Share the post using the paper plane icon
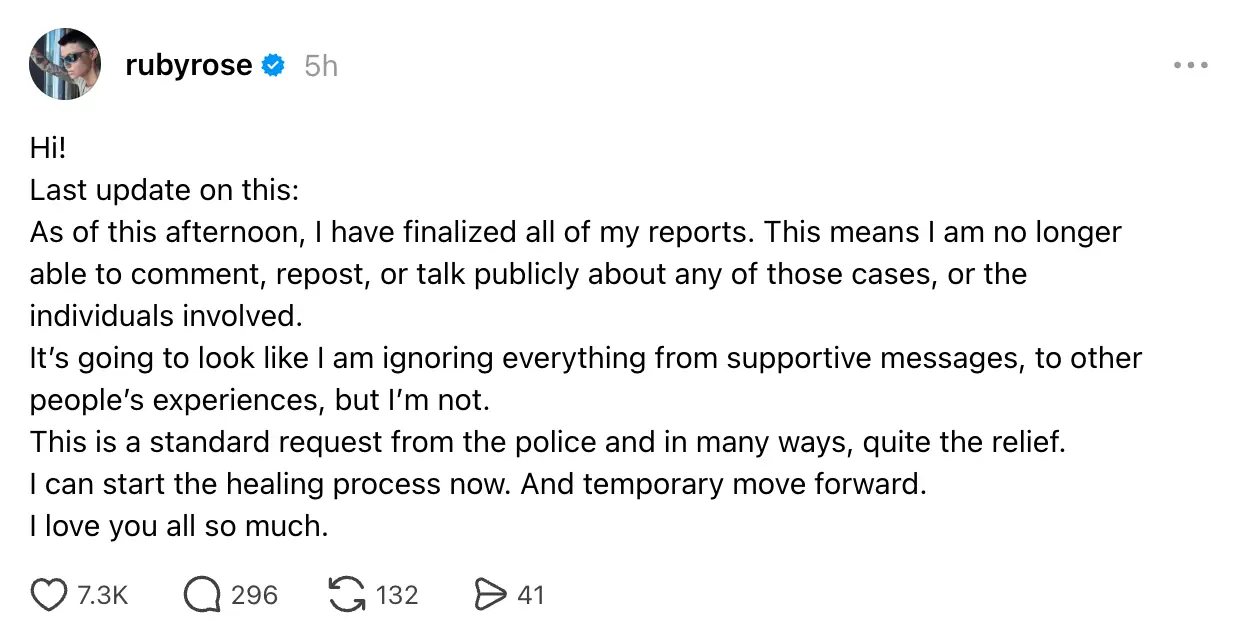Image resolution: width=1244 pixels, height=640 pixels. [x=491, y=594]
